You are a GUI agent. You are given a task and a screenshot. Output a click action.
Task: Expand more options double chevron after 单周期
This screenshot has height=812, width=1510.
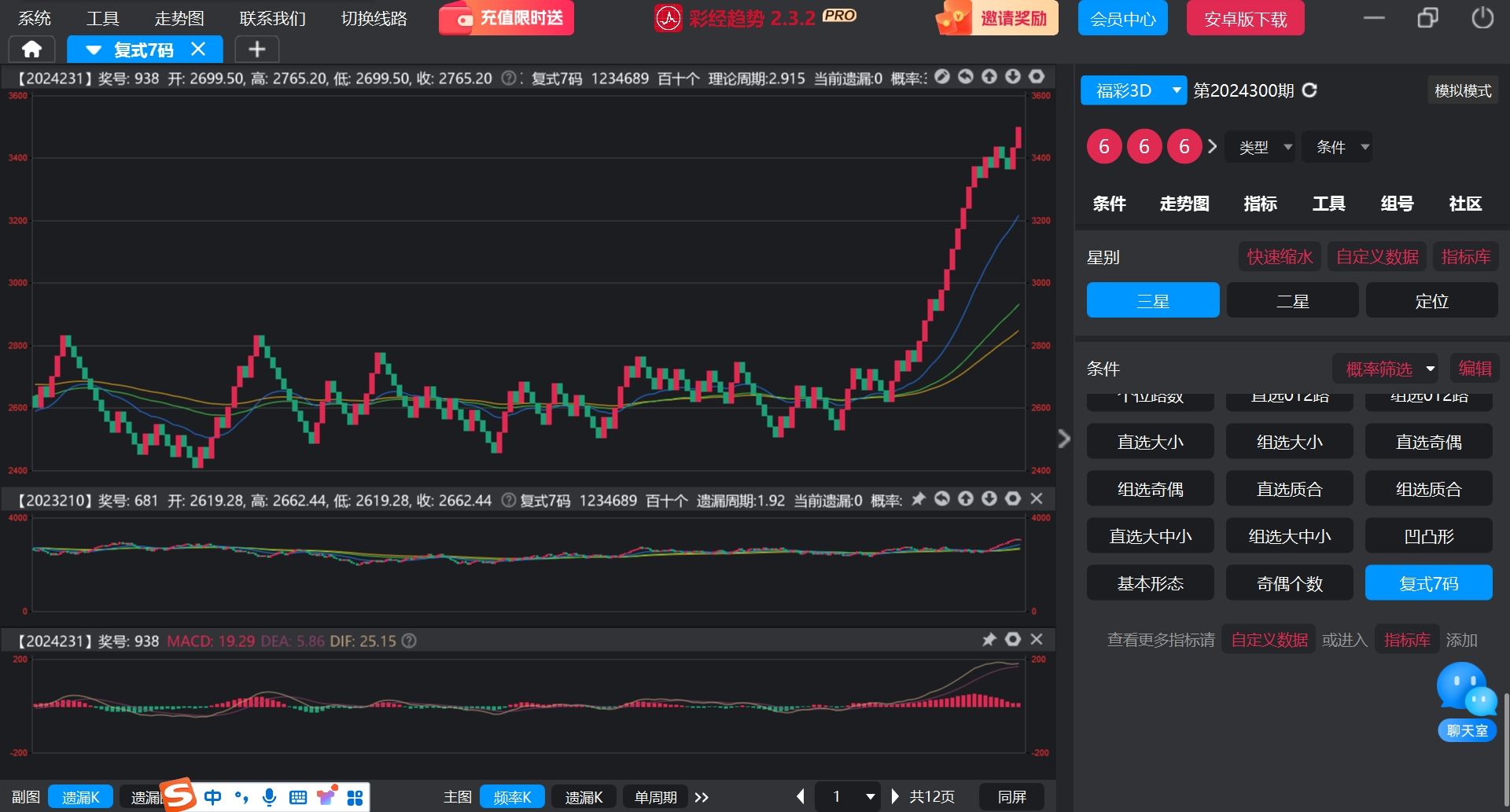(702, 797)
